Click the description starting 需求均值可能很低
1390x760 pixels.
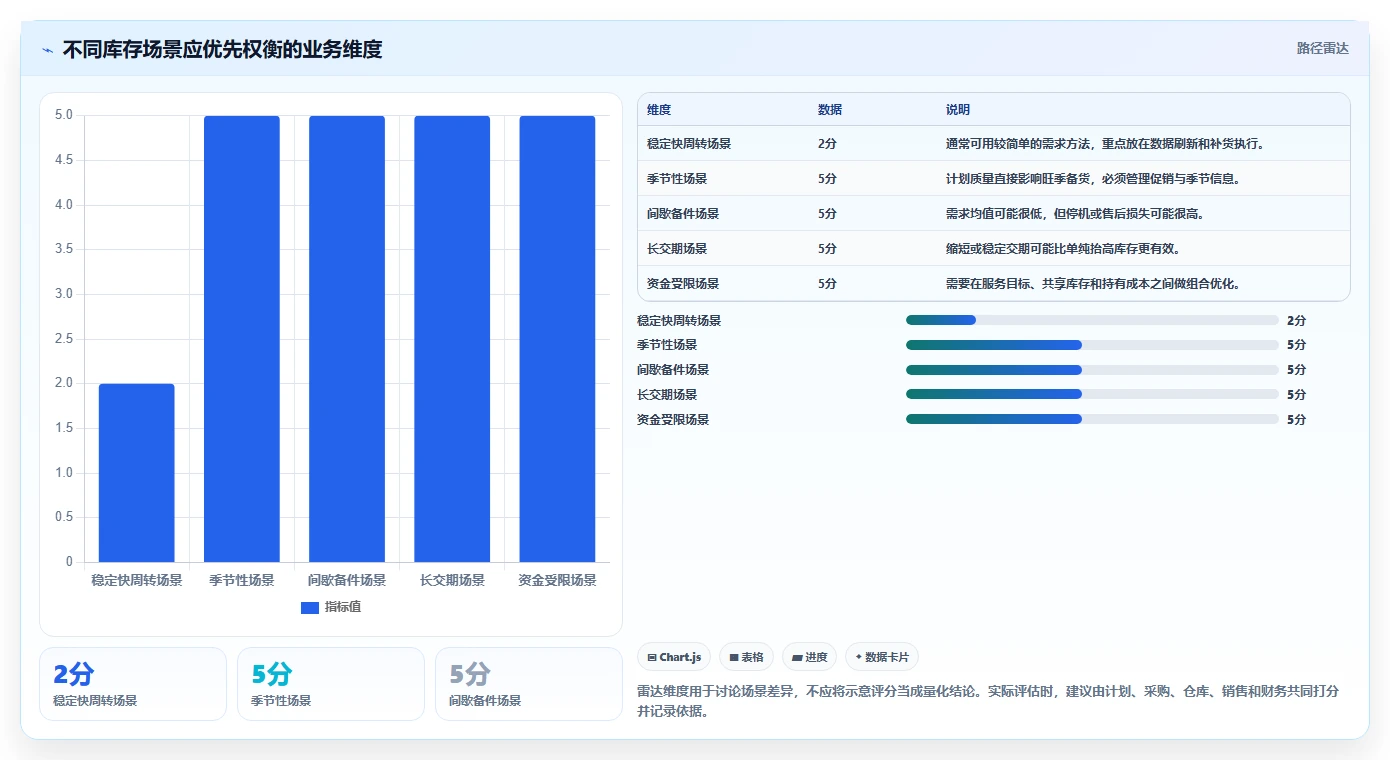1078,214
